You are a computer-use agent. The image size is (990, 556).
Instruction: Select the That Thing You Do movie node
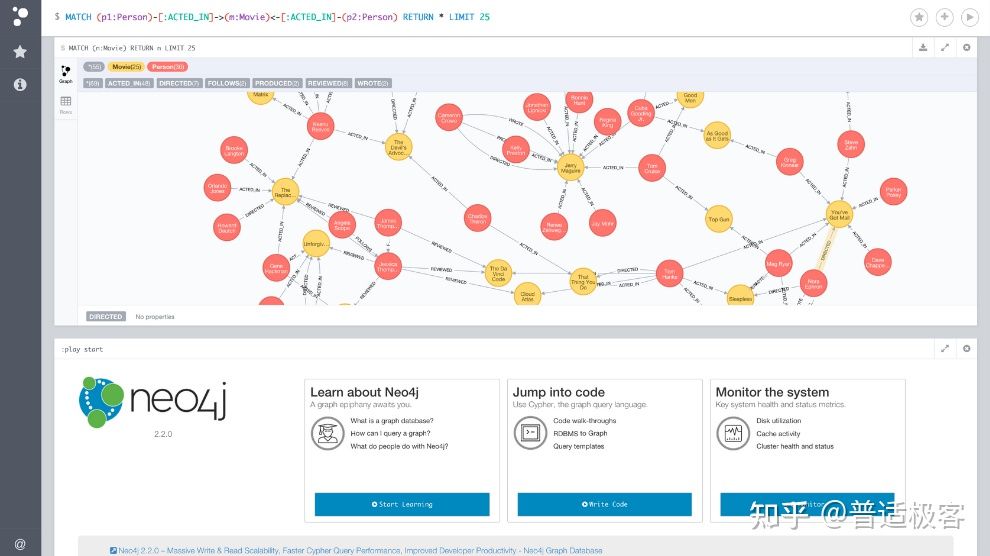(583, 281)
